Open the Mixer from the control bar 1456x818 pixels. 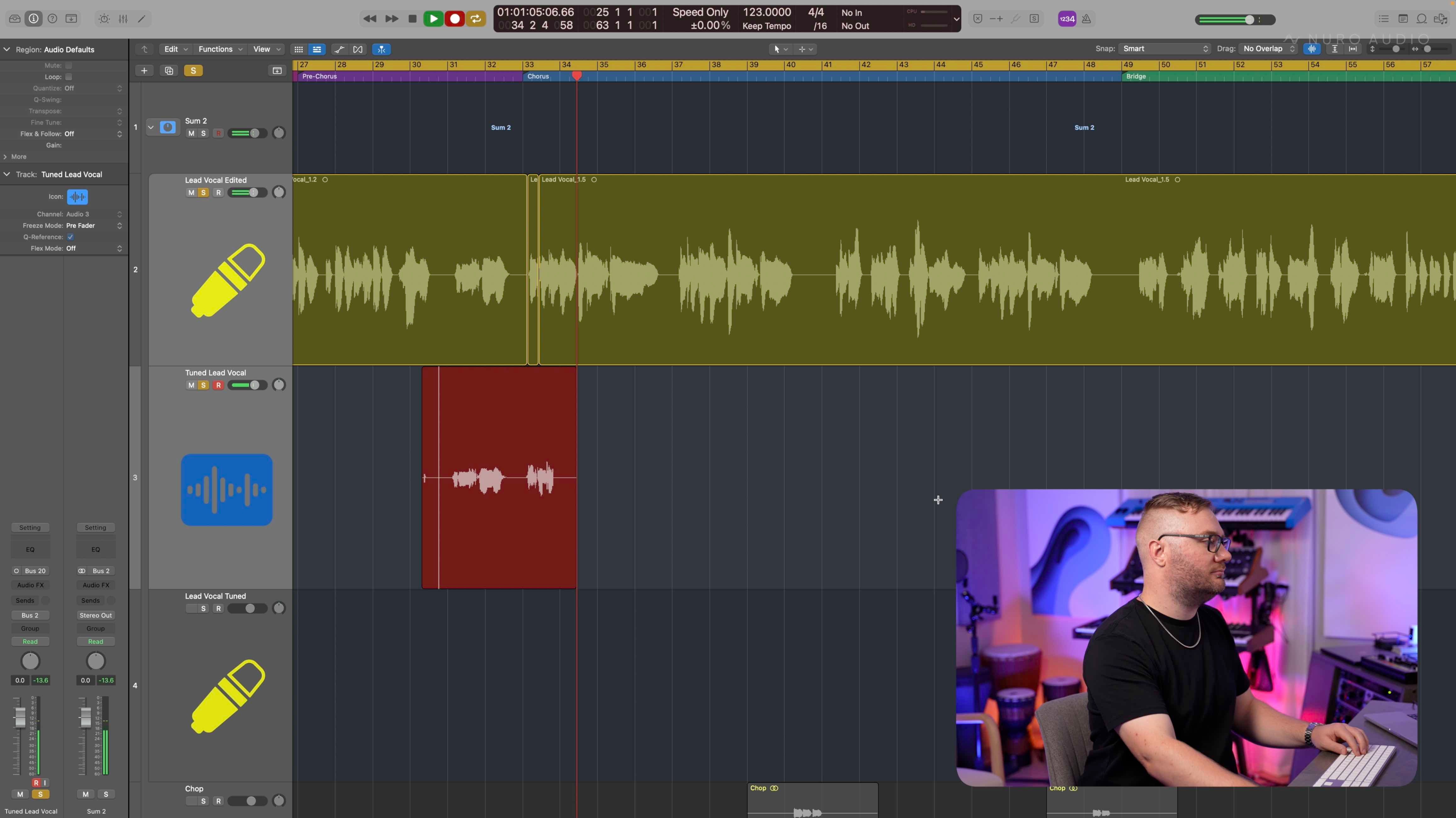(123, 19)
